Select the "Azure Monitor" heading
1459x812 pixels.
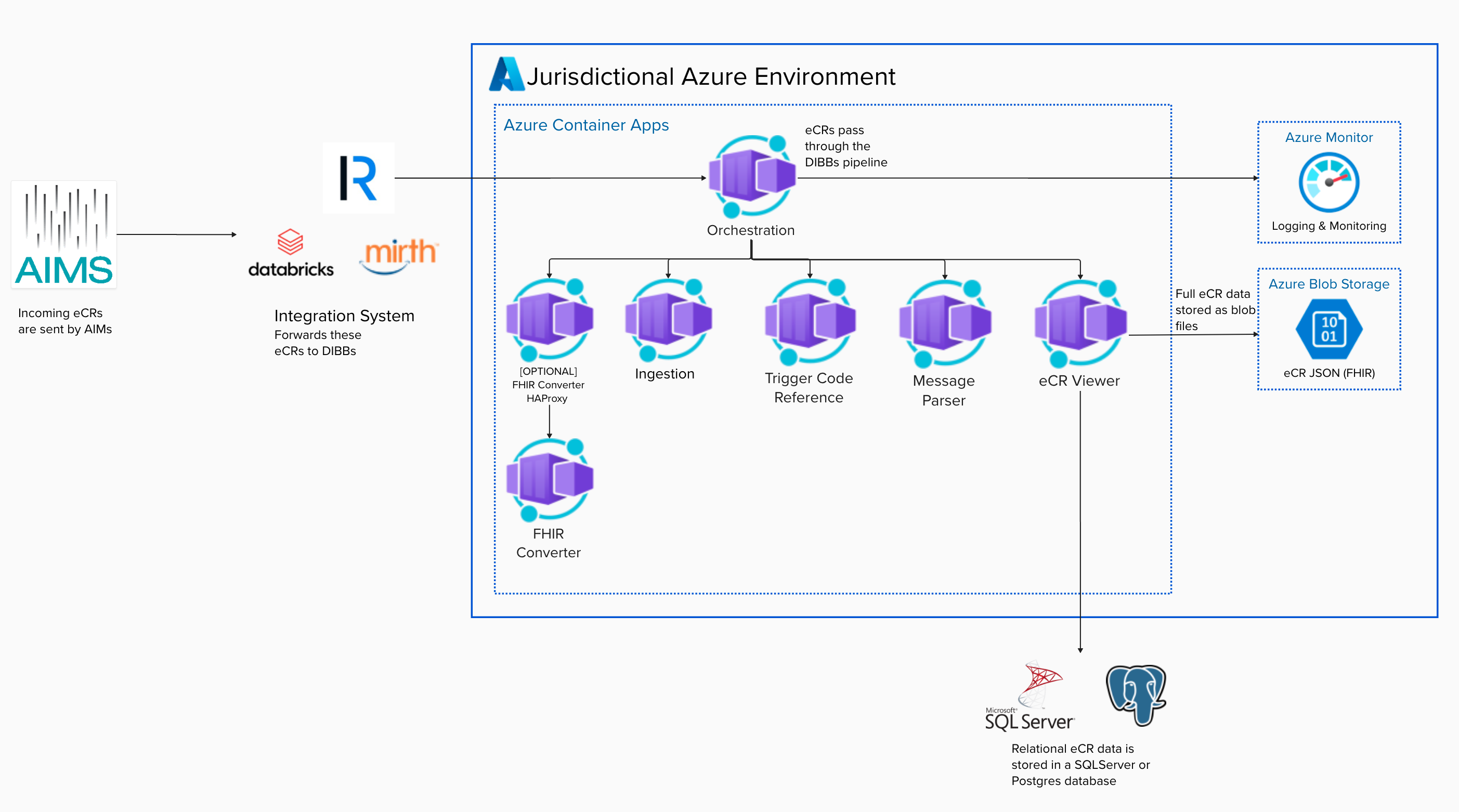click(x=1328, y=137)
